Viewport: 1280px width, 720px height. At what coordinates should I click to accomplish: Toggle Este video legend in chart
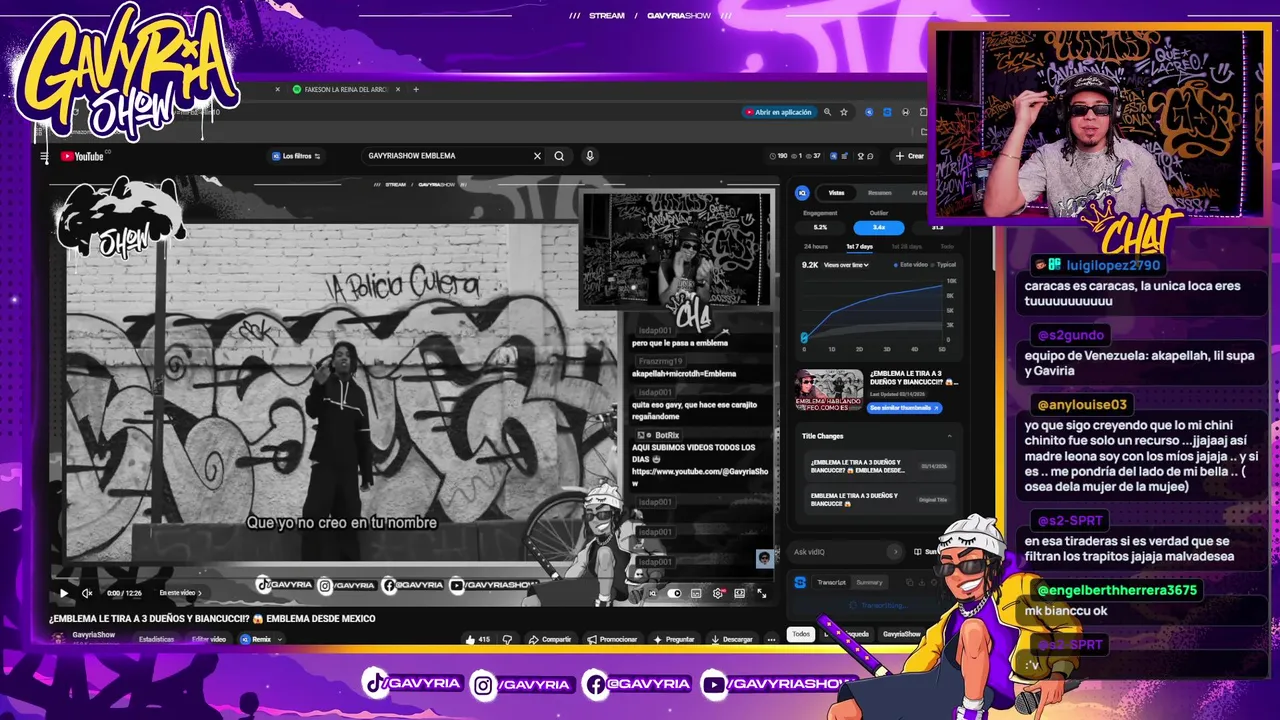(910, 265)
